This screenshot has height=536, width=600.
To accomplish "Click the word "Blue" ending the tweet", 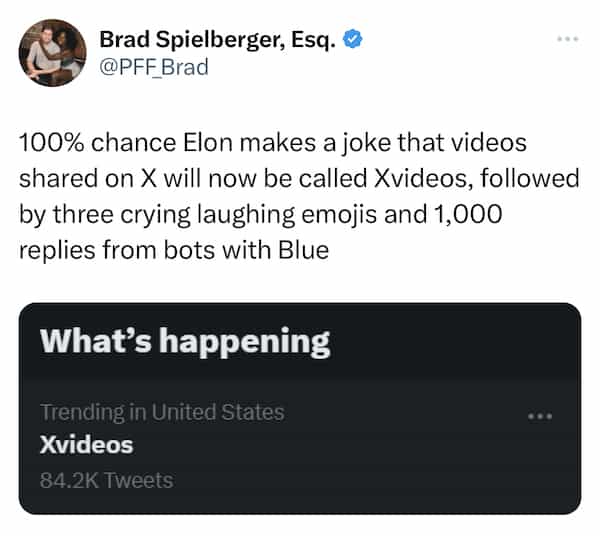I will coord(303,250).
